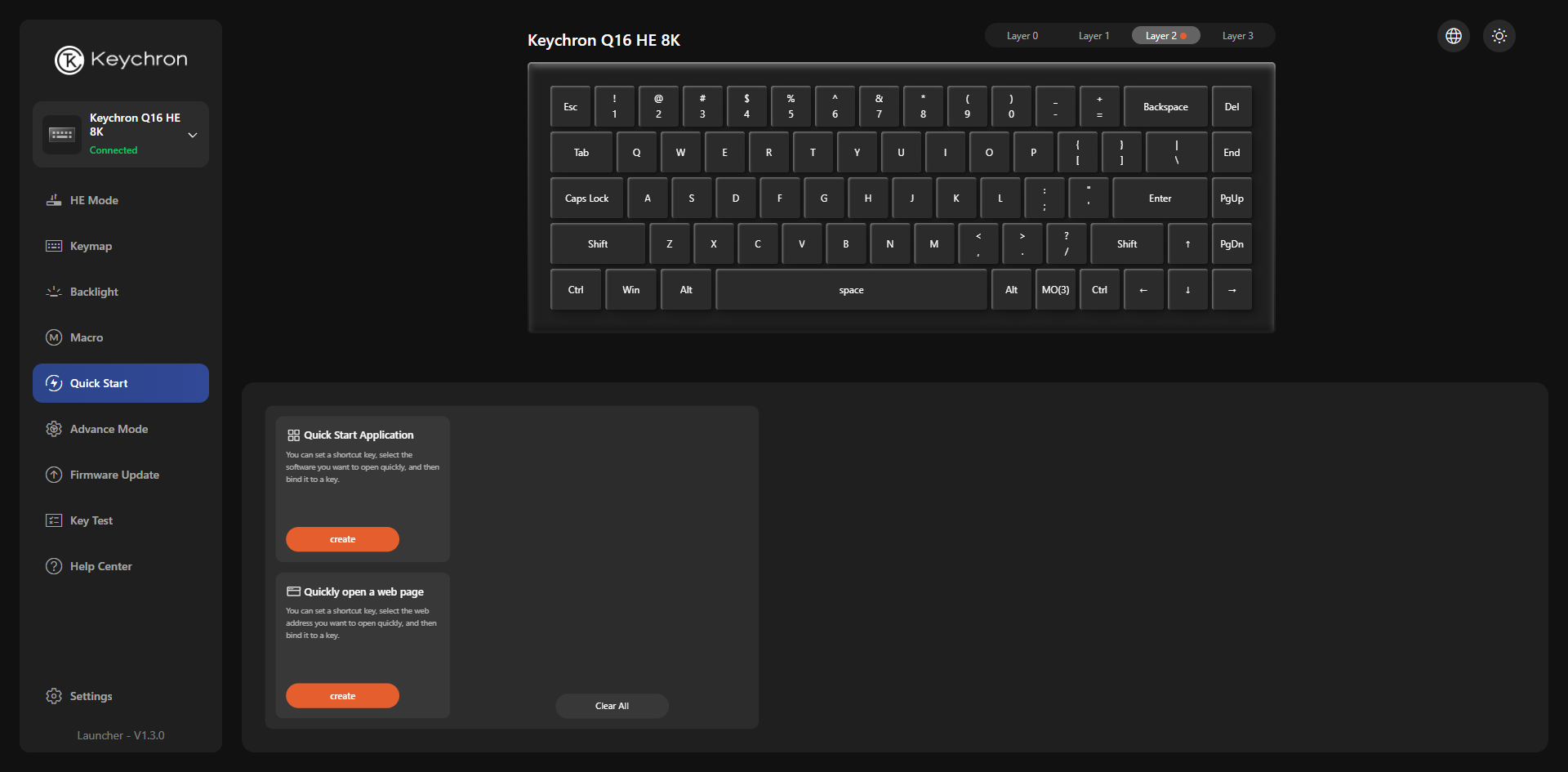The width and height of the screenshot is (1568, 772).
Task: Click the Caps Lock key on layout
Action: pos(586,199)
